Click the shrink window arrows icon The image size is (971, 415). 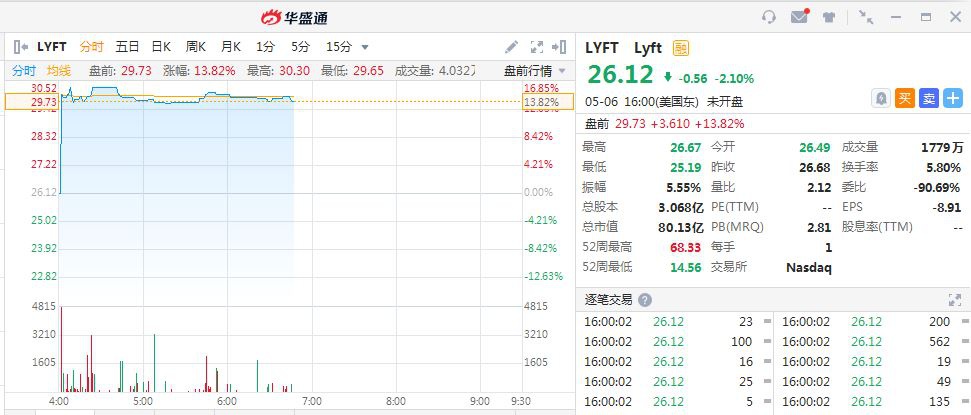[x=866, y=17]
